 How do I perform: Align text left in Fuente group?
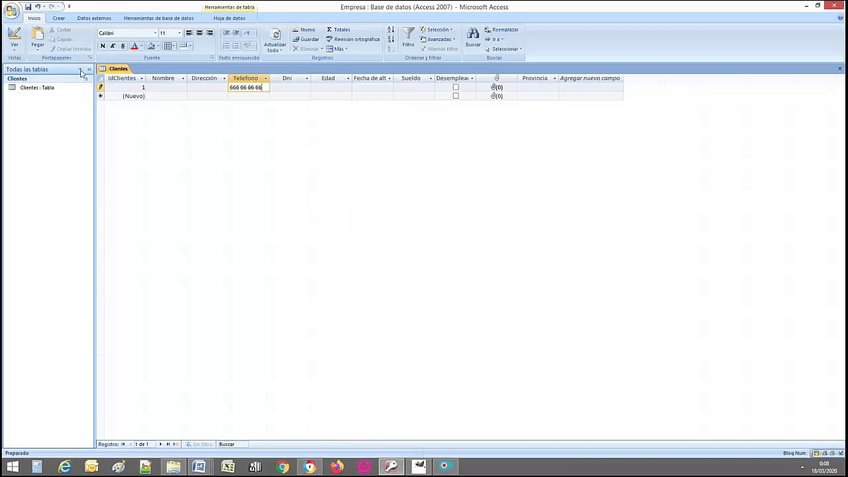click(189, 33)
